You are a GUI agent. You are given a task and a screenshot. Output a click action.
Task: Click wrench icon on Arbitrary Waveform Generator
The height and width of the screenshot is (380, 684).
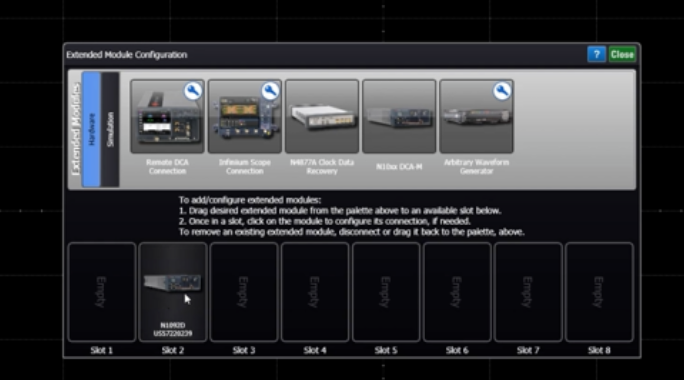(502, 91)
